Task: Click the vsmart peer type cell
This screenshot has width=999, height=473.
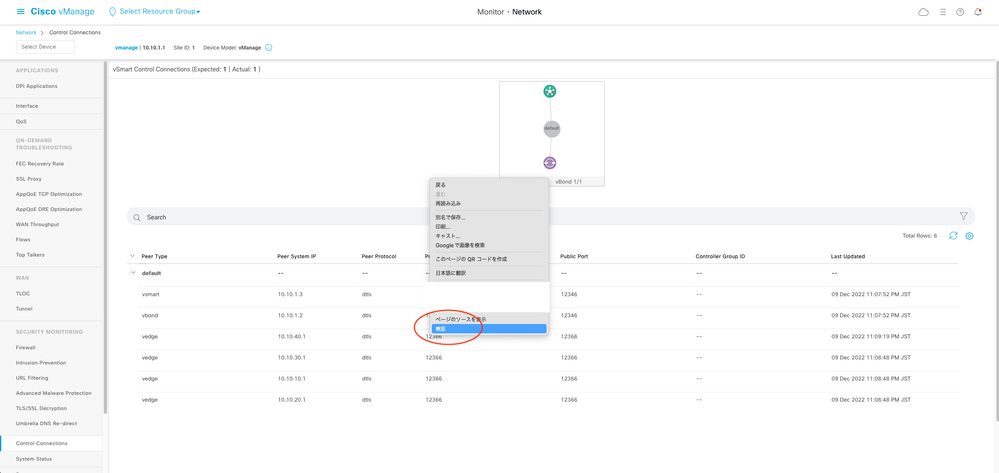Action: 150,295
